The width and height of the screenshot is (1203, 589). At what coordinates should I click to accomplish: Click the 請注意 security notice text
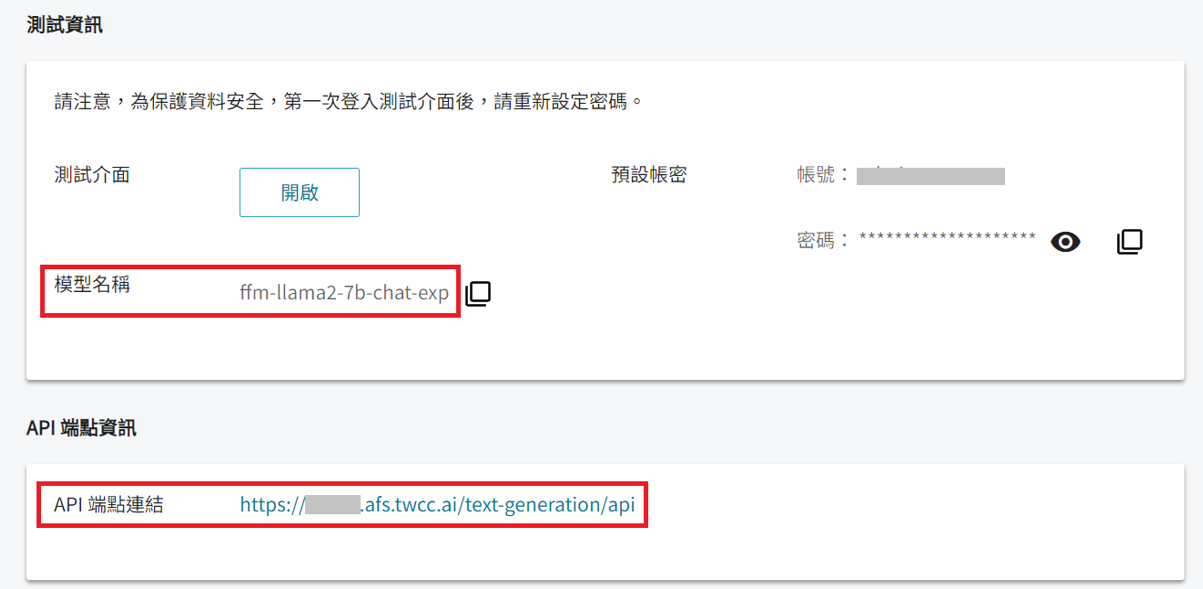tap(347, 102)
